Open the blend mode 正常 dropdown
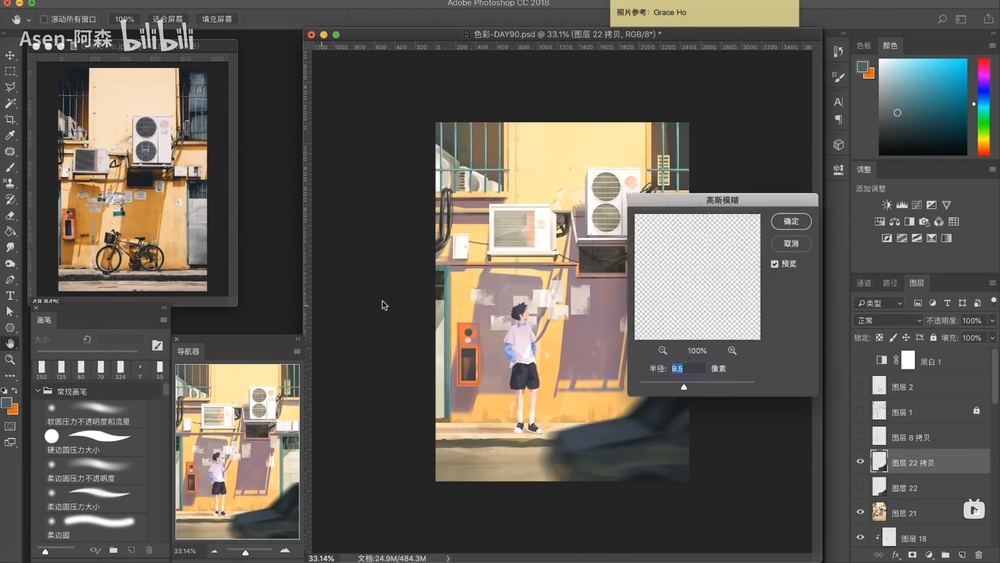Screen dimensions: 1000x563 click(886, 320)
